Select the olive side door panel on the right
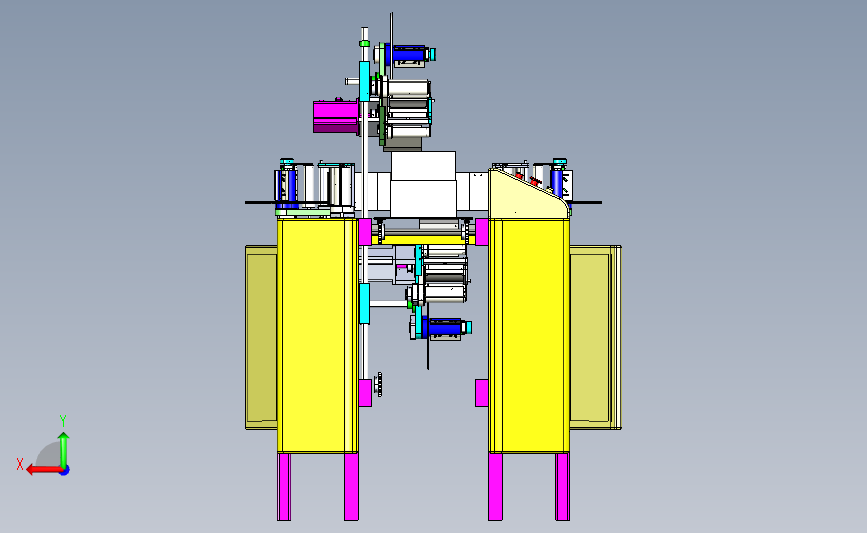This screenshot has height=533, width=867. click(596, 337)
